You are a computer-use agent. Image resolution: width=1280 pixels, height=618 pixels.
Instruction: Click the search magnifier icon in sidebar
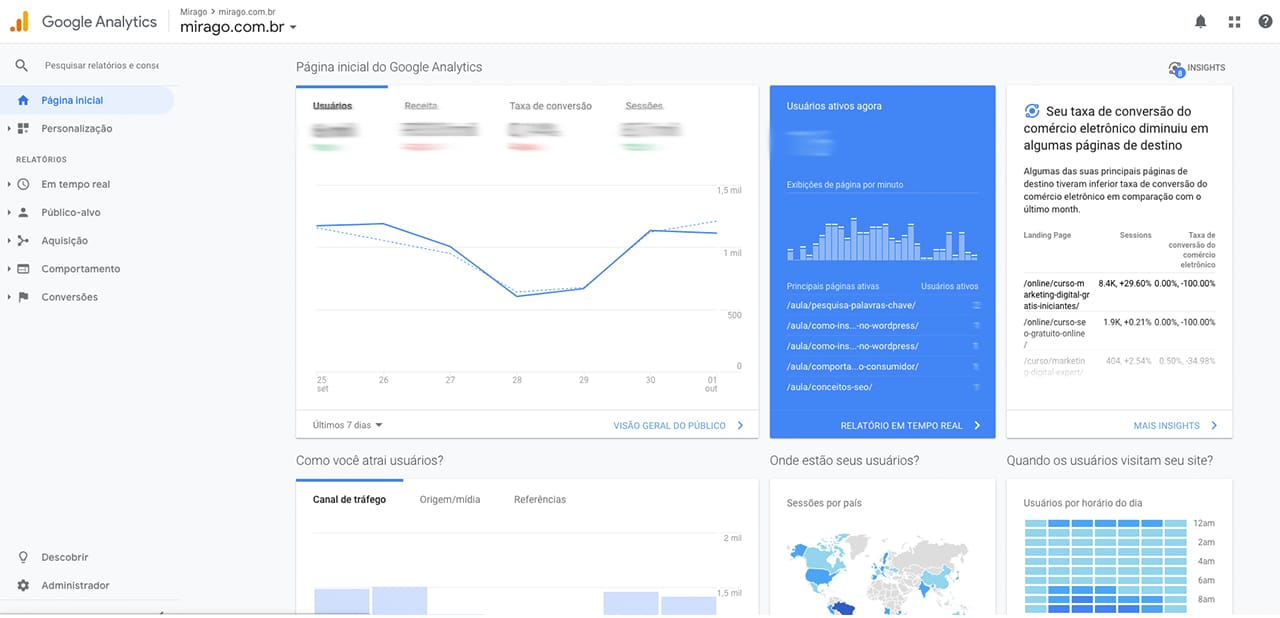[22, 65]
